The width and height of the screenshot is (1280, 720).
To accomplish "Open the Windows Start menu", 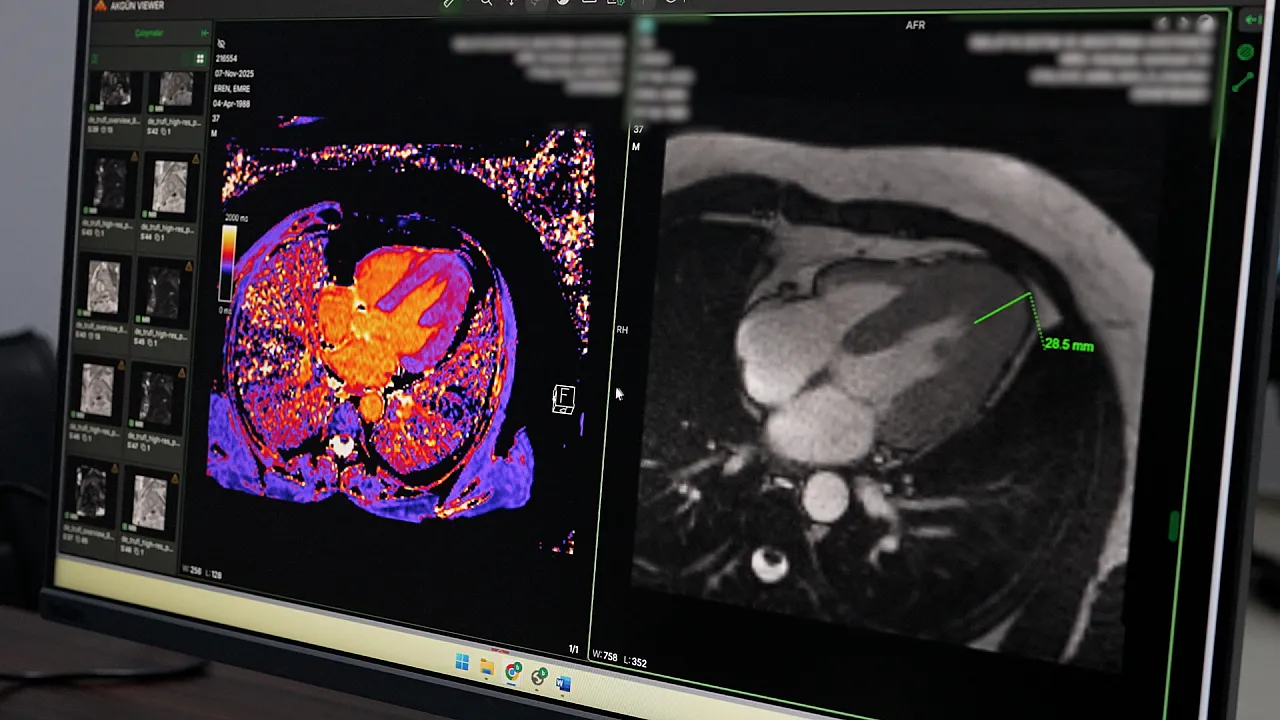I will [x=462, y=663].
